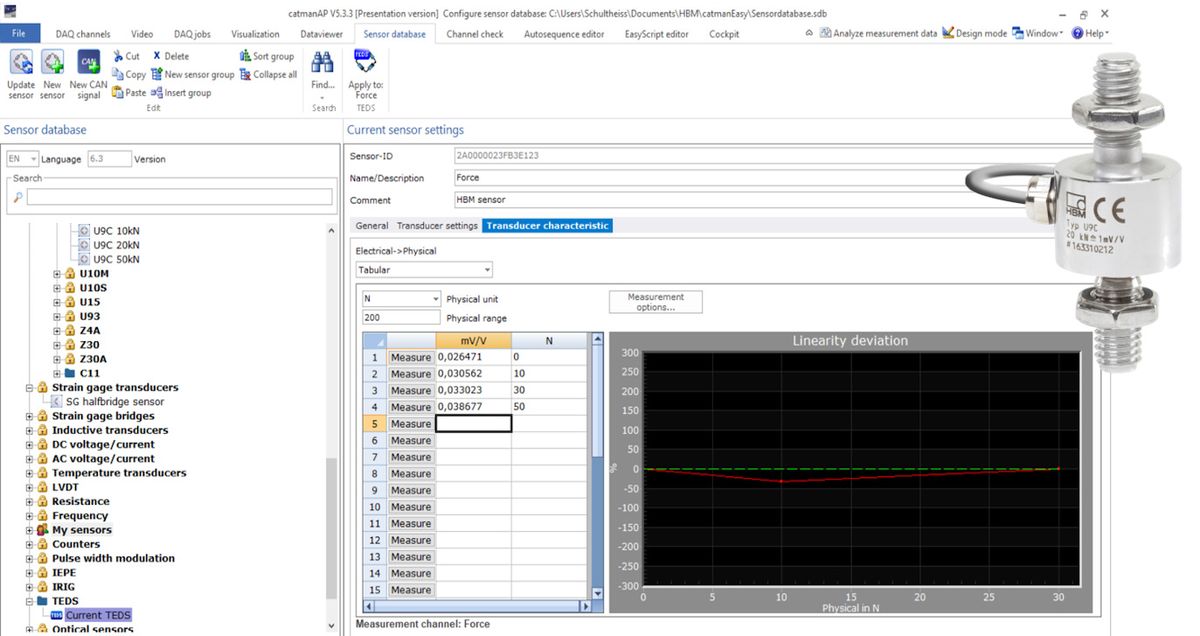1200x636 pixels.
Task: Sort group in sensor database
Action: coord(267,56)
